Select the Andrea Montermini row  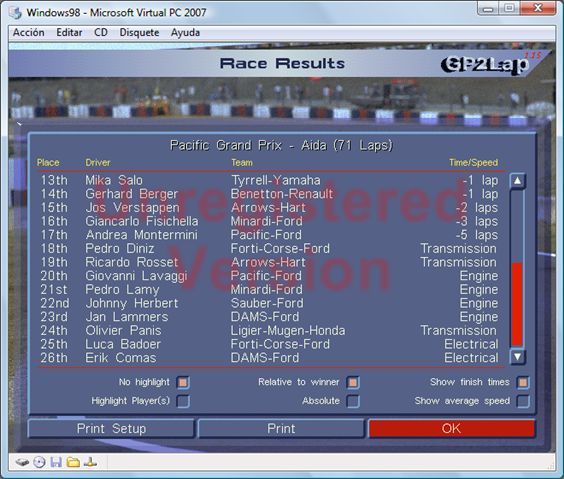point(269,235)
